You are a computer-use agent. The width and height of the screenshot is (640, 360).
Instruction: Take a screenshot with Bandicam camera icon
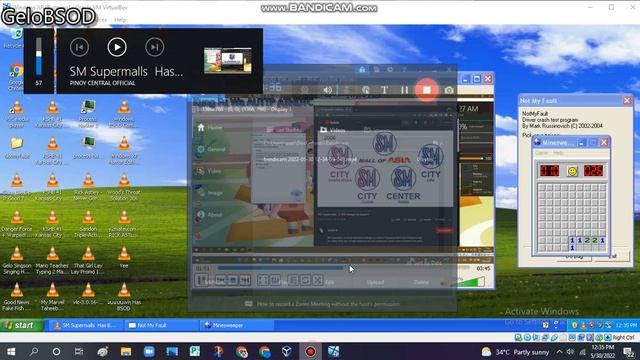(x=449, y=90)
